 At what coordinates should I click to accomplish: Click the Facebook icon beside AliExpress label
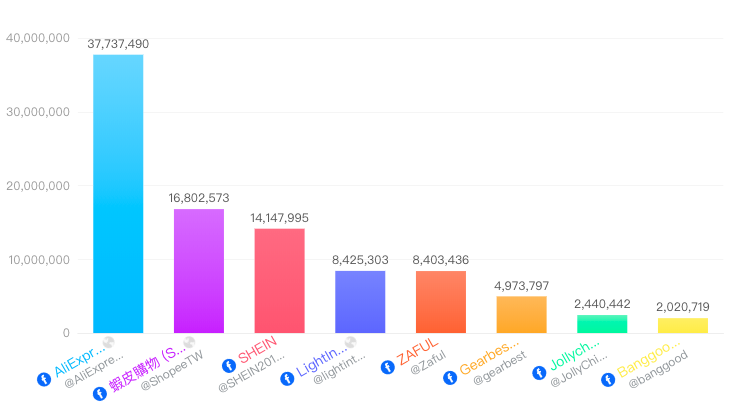[43, 380]
